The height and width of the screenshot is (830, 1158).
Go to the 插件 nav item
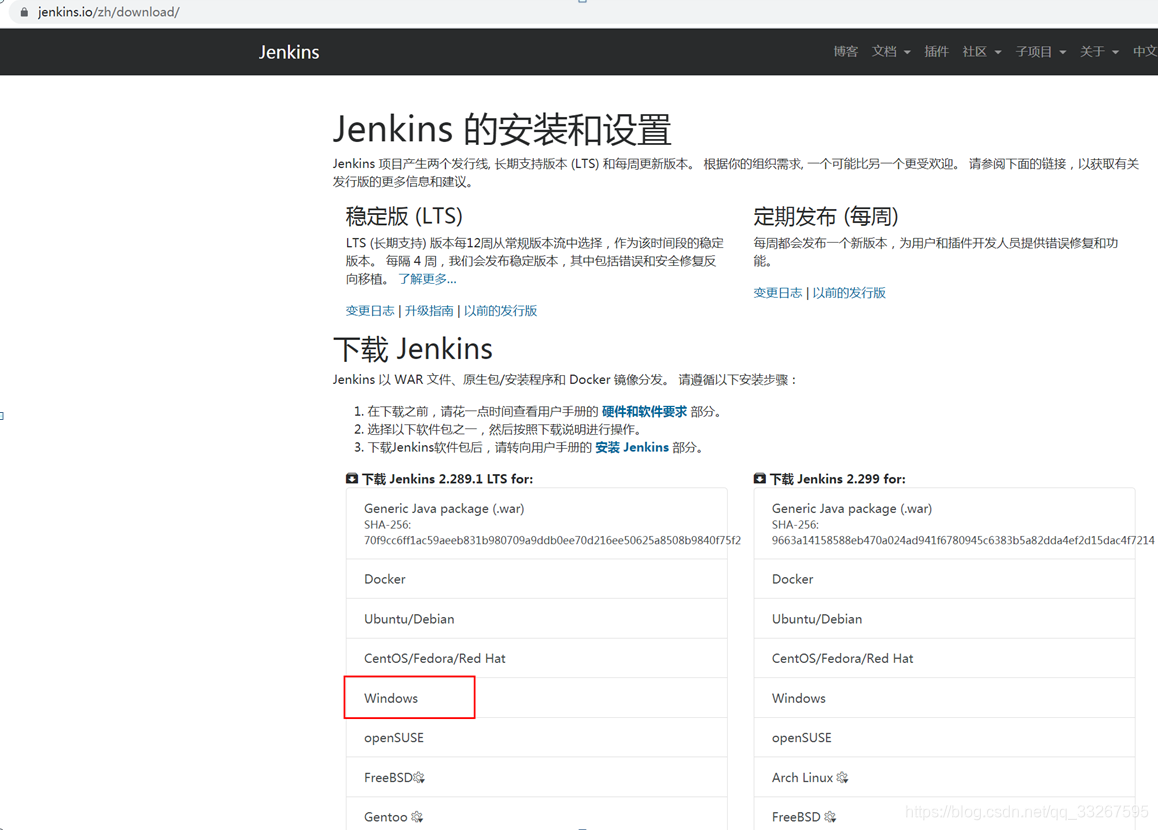(936, 52)
